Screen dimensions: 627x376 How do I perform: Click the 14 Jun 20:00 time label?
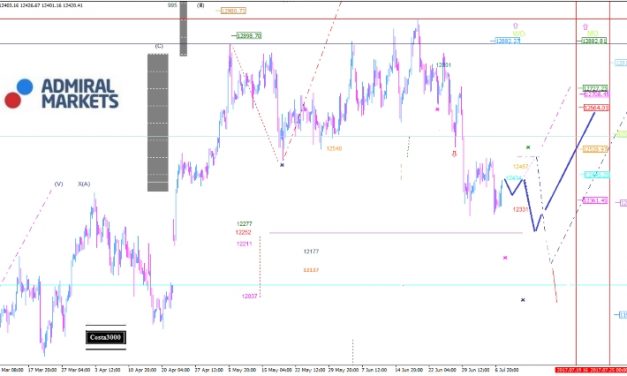coord(409,370)
